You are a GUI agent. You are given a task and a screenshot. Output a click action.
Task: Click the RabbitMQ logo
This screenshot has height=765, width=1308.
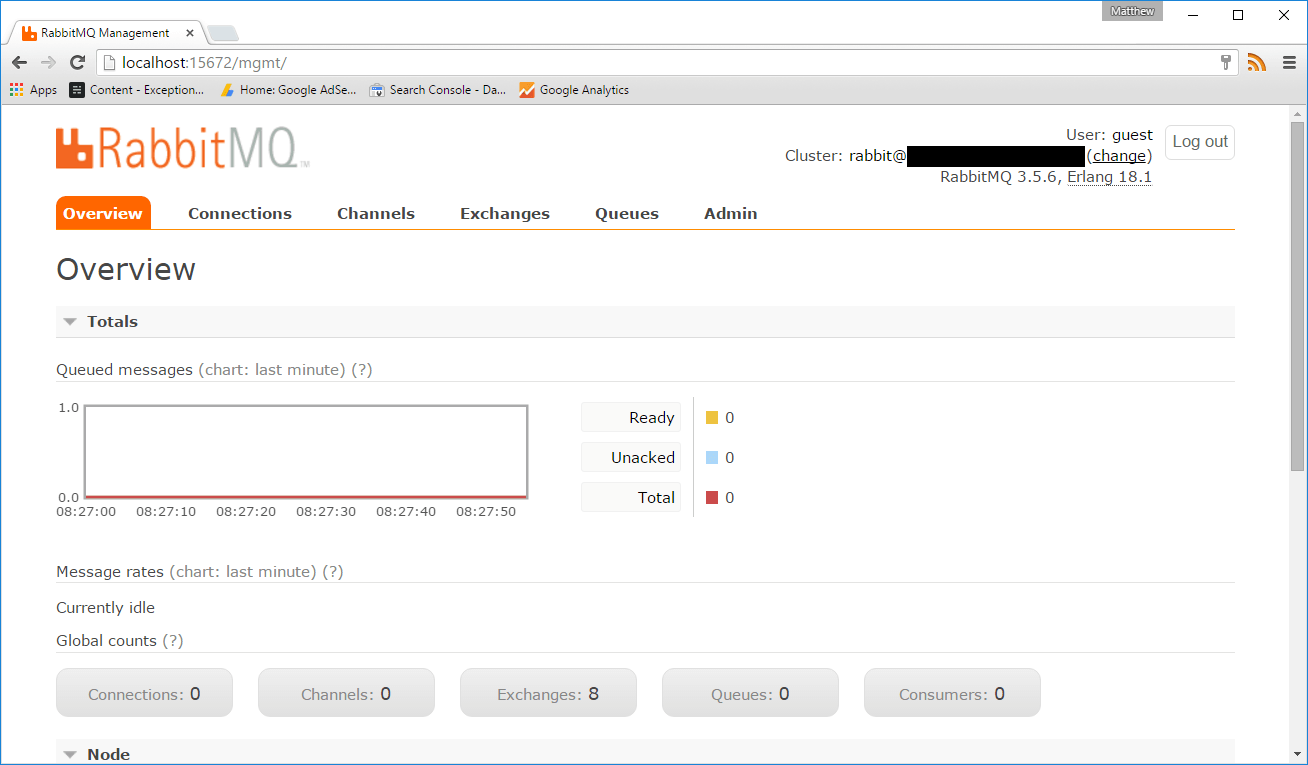(x=182, y=148)
